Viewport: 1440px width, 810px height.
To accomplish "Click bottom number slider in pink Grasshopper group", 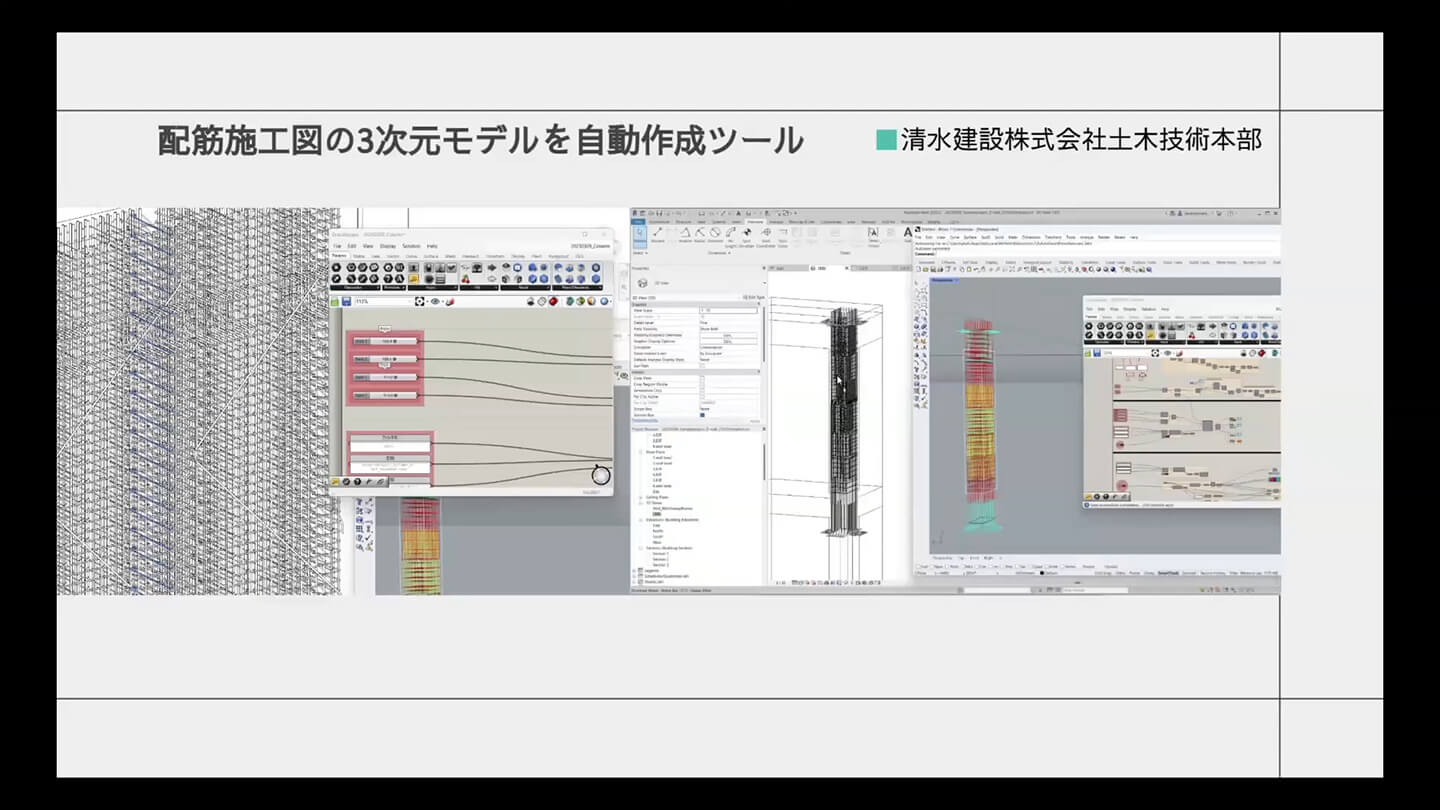I will [385, 395].
